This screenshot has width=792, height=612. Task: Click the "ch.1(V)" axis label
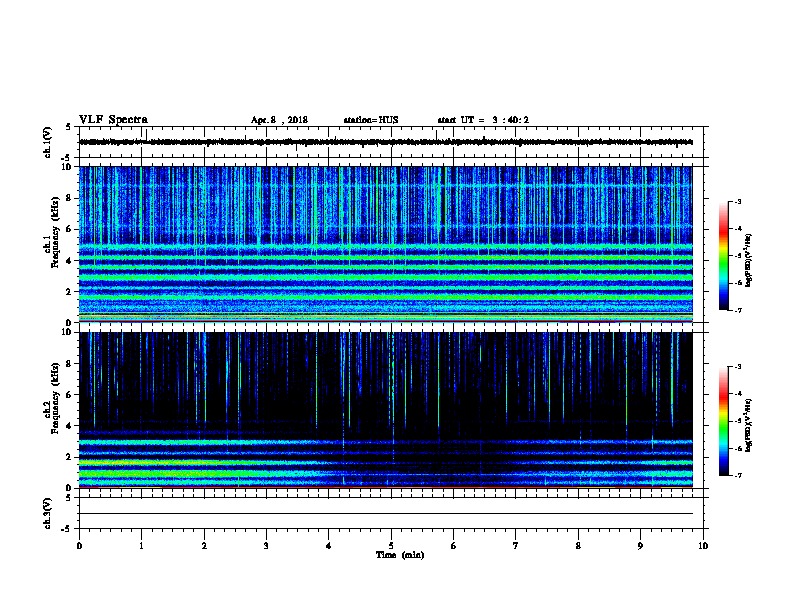click(47, 142)
